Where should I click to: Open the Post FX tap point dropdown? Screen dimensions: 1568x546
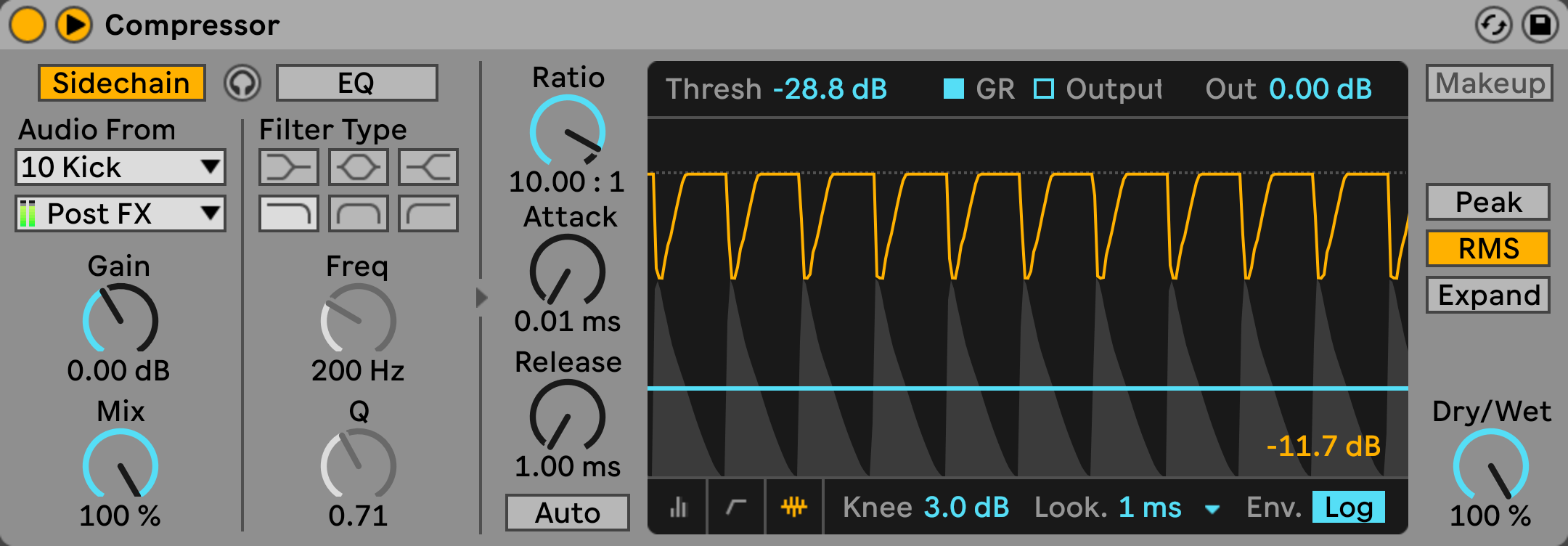(x=121, y=213)
